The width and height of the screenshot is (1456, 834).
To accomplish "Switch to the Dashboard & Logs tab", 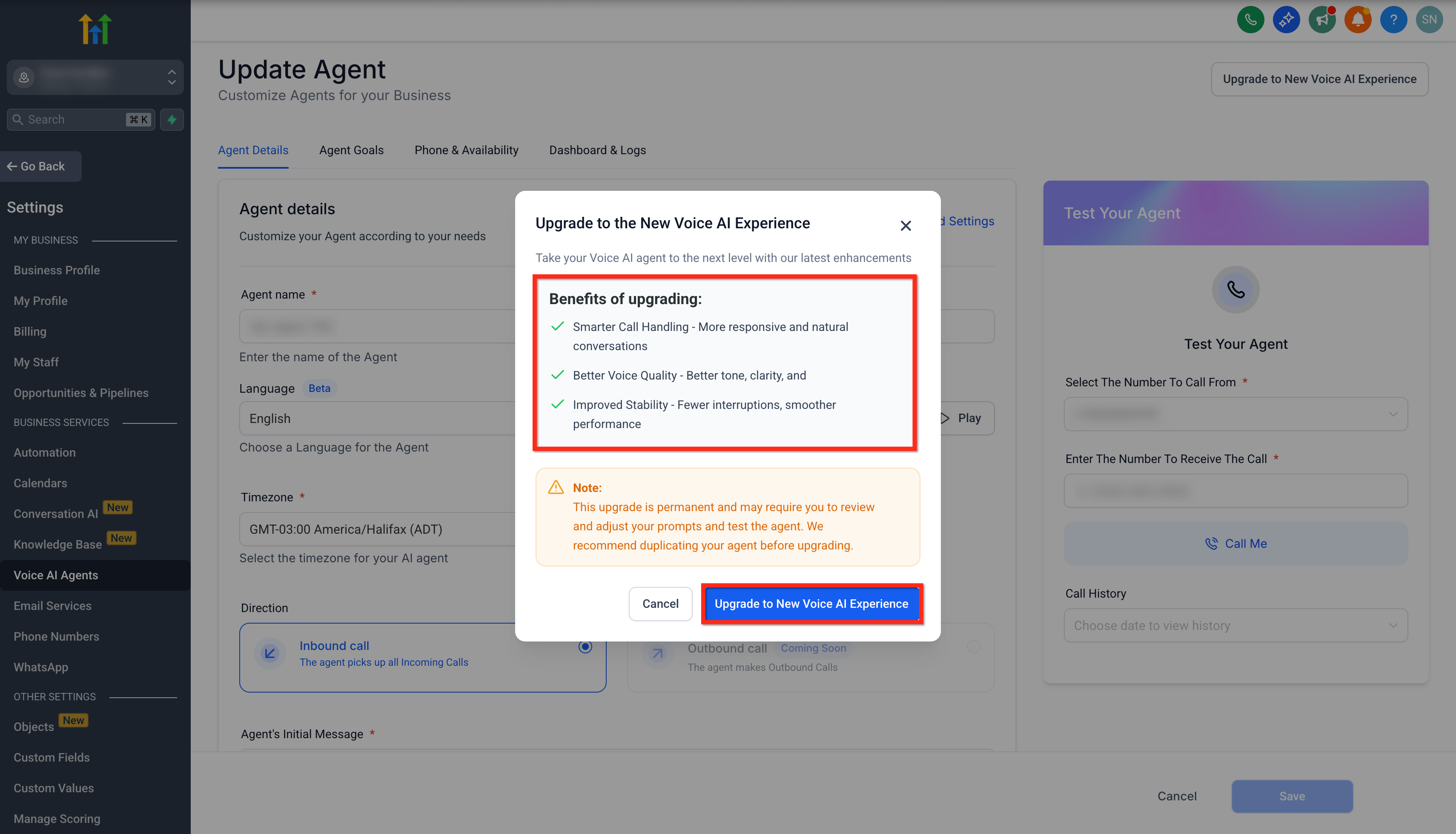I will tap(597, 150).
